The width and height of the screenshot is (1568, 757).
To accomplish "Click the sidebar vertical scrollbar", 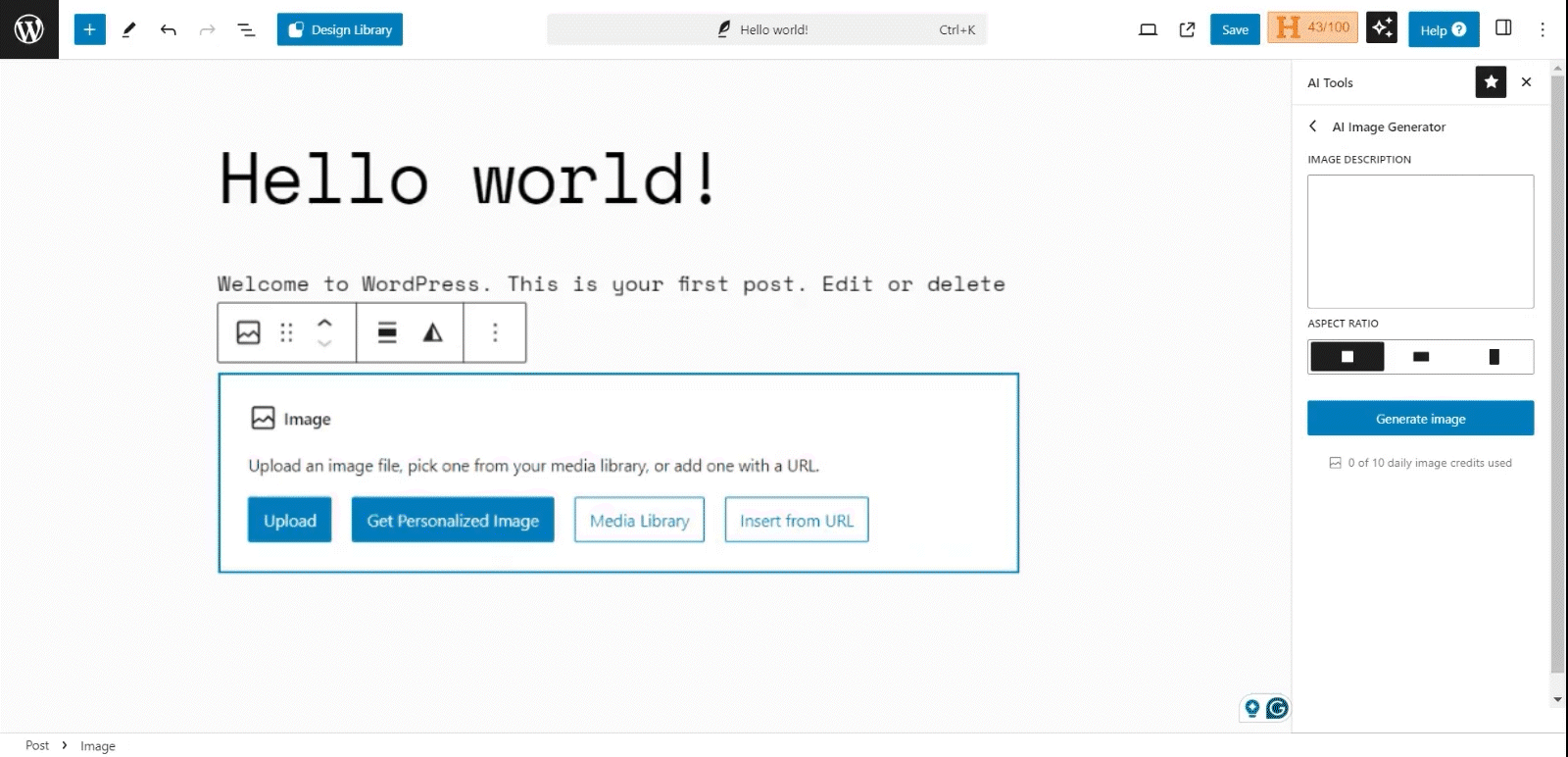I will (1557, 376).
